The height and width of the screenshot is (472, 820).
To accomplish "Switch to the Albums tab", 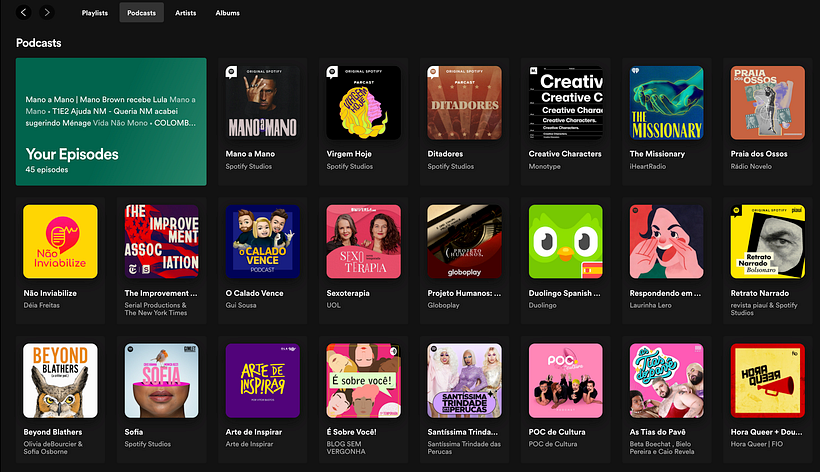I will pos(227,13).
